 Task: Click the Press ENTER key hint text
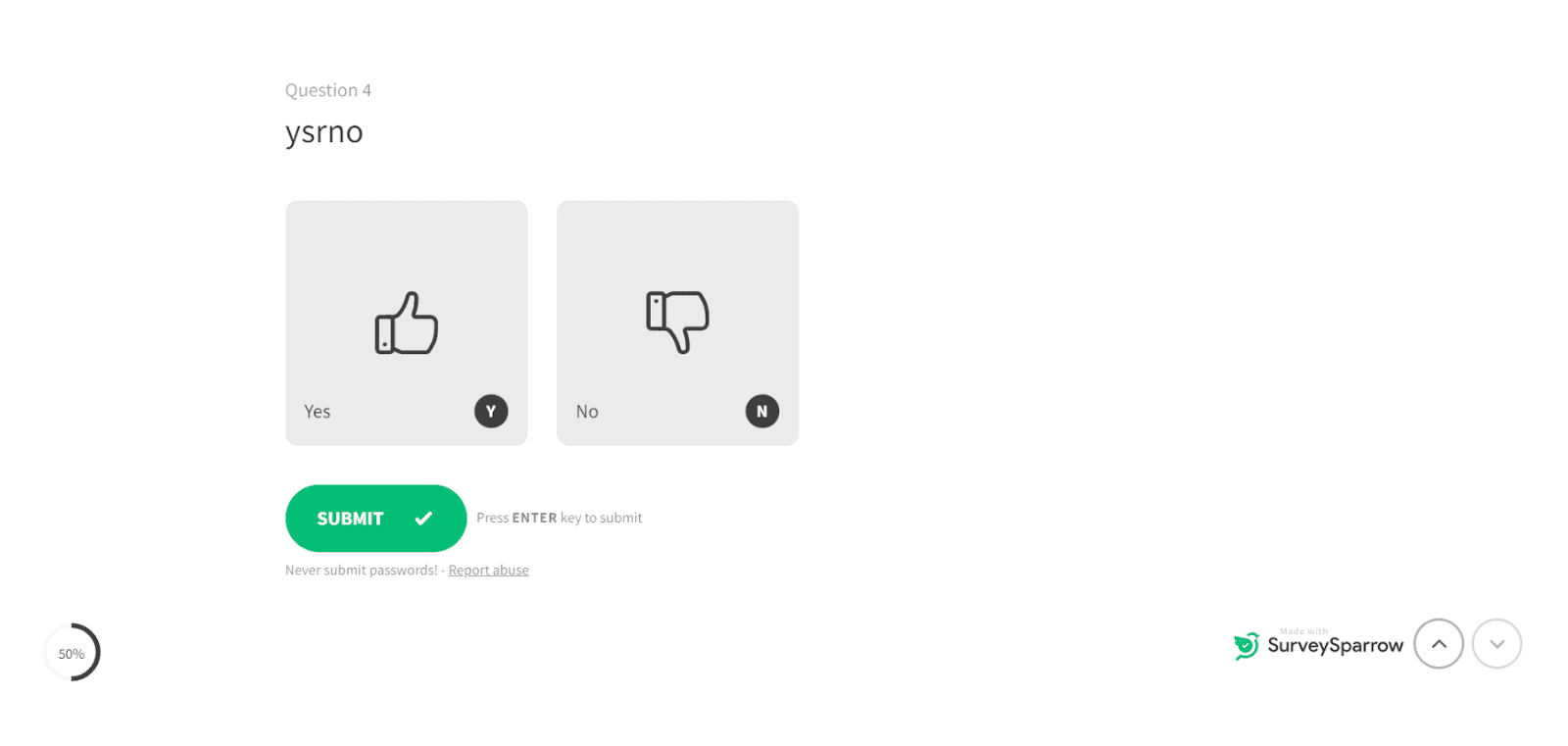[560, 518]
